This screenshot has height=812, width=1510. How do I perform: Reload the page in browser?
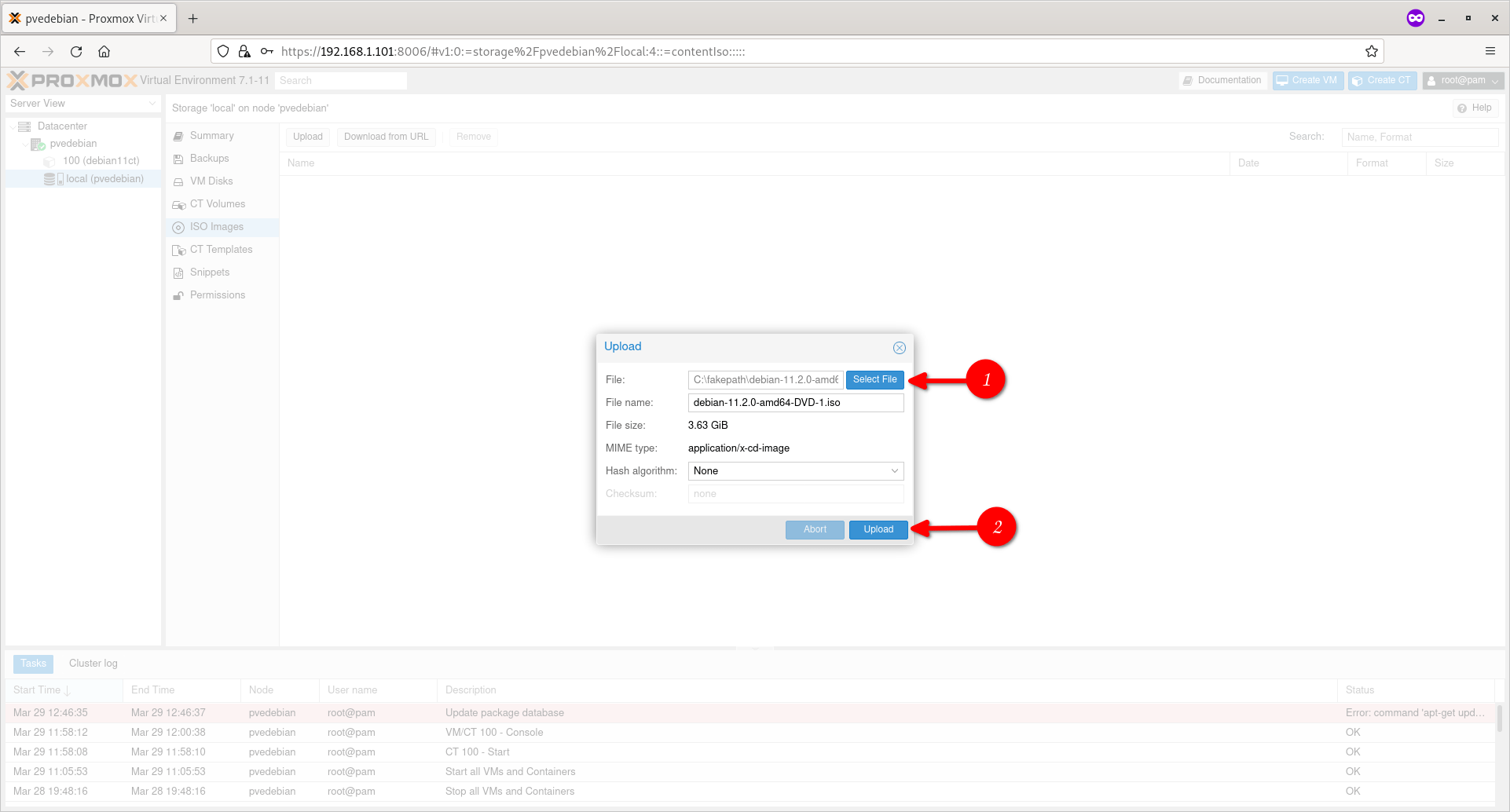(x=76, y=52)
